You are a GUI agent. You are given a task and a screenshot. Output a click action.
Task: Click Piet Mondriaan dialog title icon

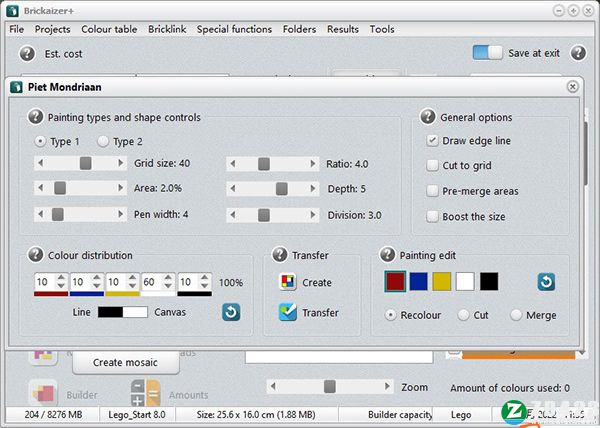pos(16,87)
